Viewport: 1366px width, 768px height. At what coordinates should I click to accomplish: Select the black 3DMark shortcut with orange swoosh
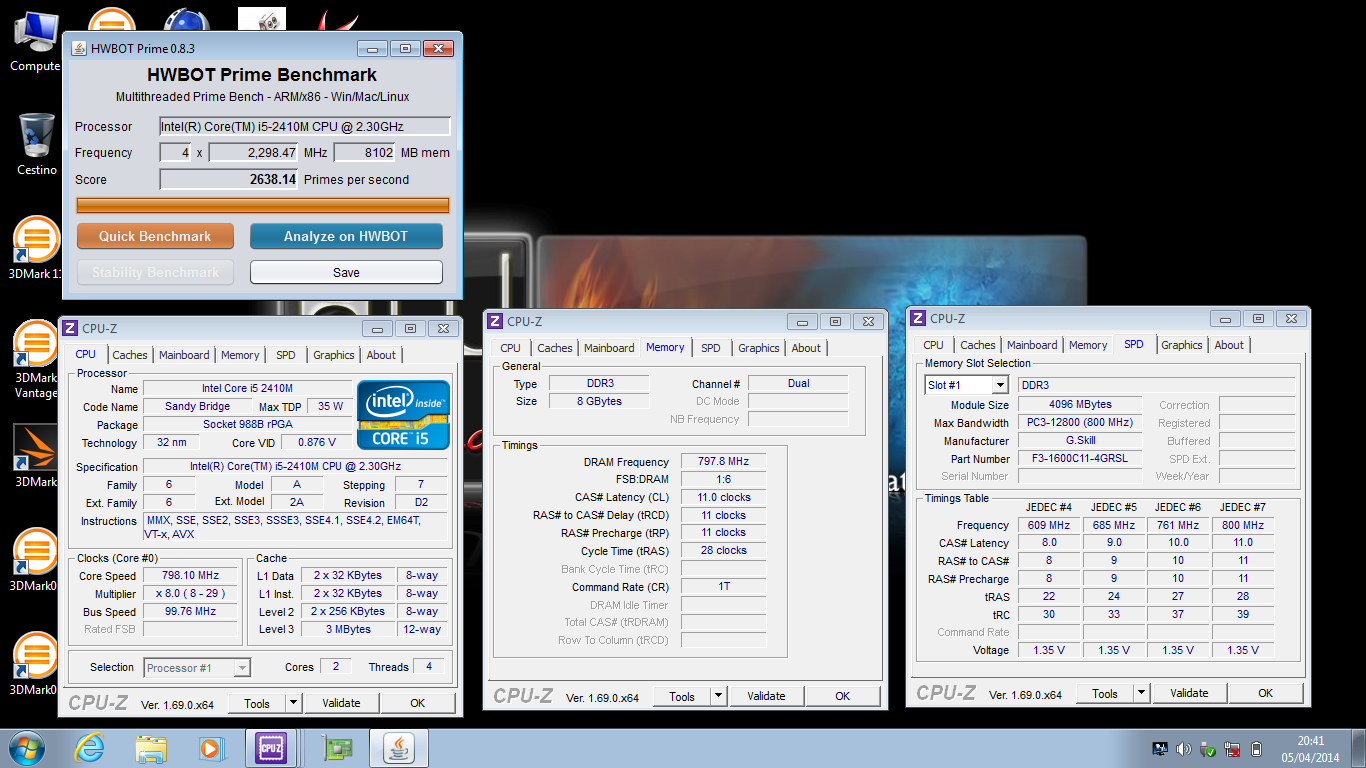pos(36,458)
